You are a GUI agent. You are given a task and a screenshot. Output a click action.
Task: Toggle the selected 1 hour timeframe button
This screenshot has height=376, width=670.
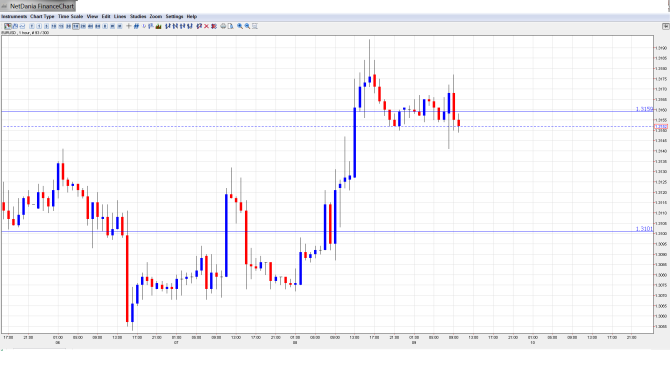coord(76,26)
